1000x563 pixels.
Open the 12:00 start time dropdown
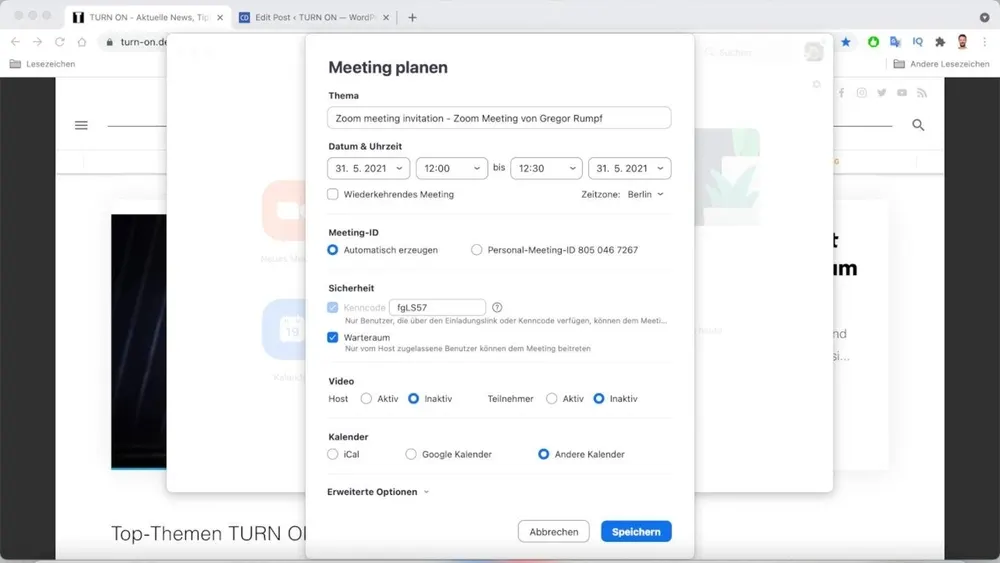pos(452,168)
